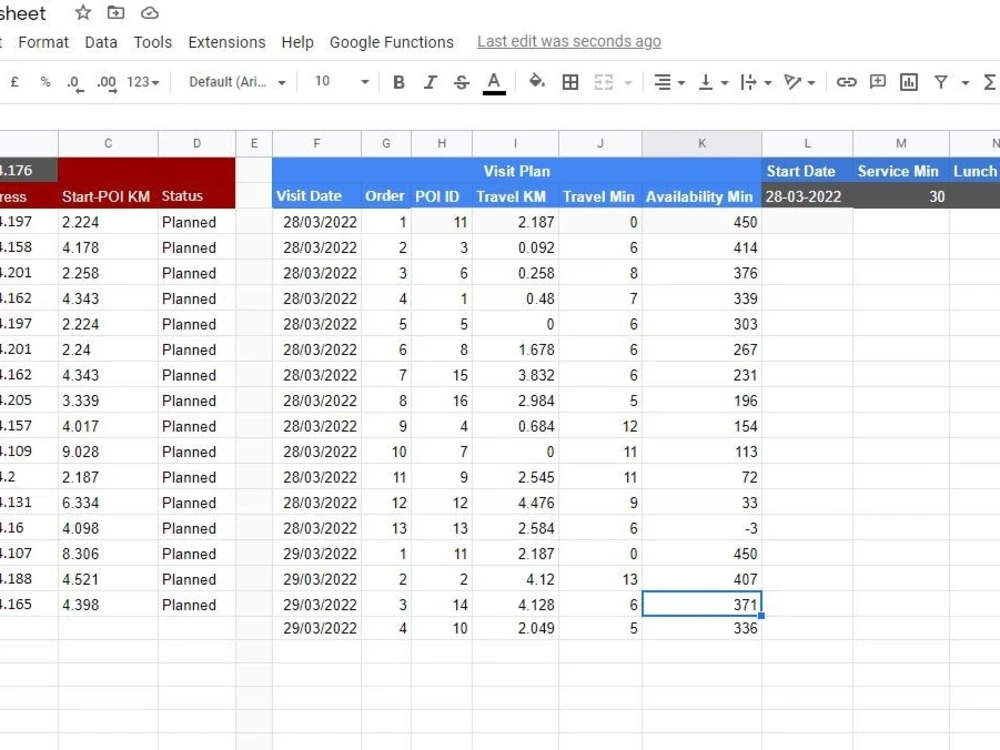
Task: Select column M header
Action: coord(901,143)
